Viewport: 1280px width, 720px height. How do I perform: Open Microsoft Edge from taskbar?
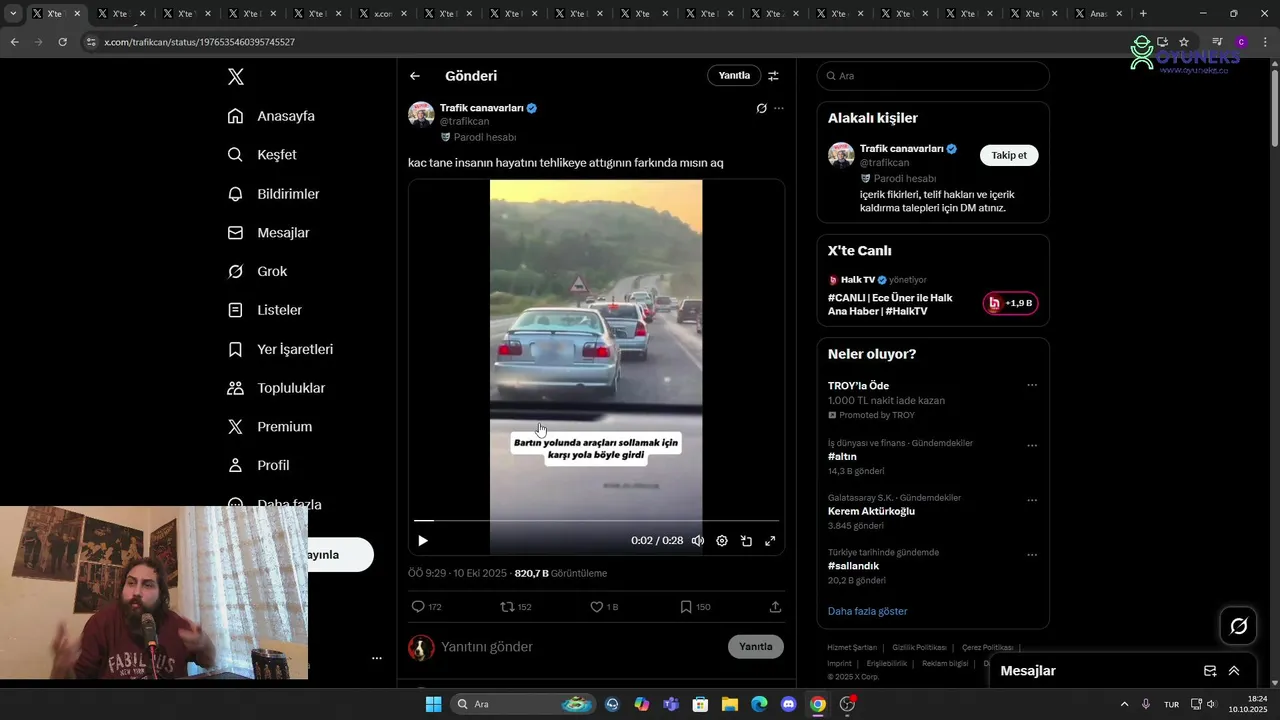pyautogui.click(x=759, y=704)
